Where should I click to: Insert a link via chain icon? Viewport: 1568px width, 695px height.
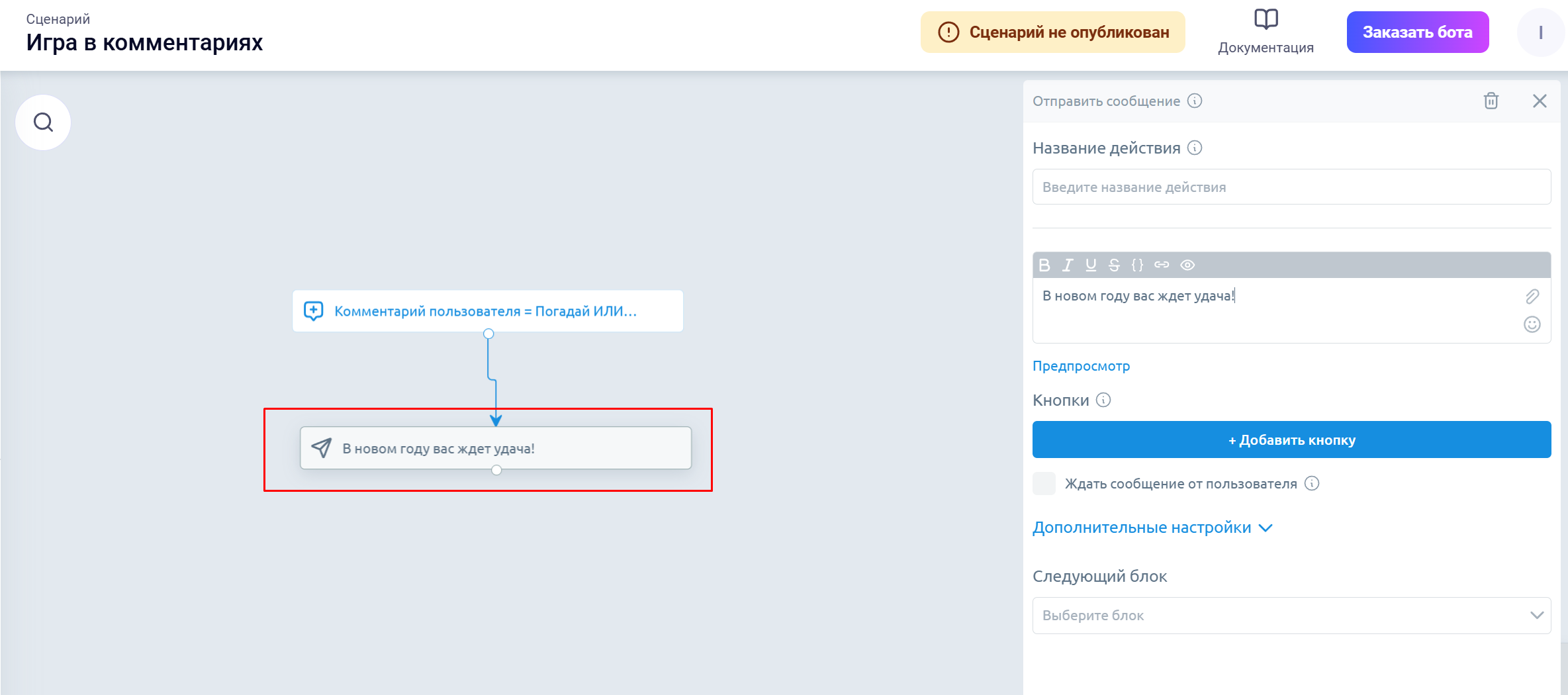point(1162,265)
